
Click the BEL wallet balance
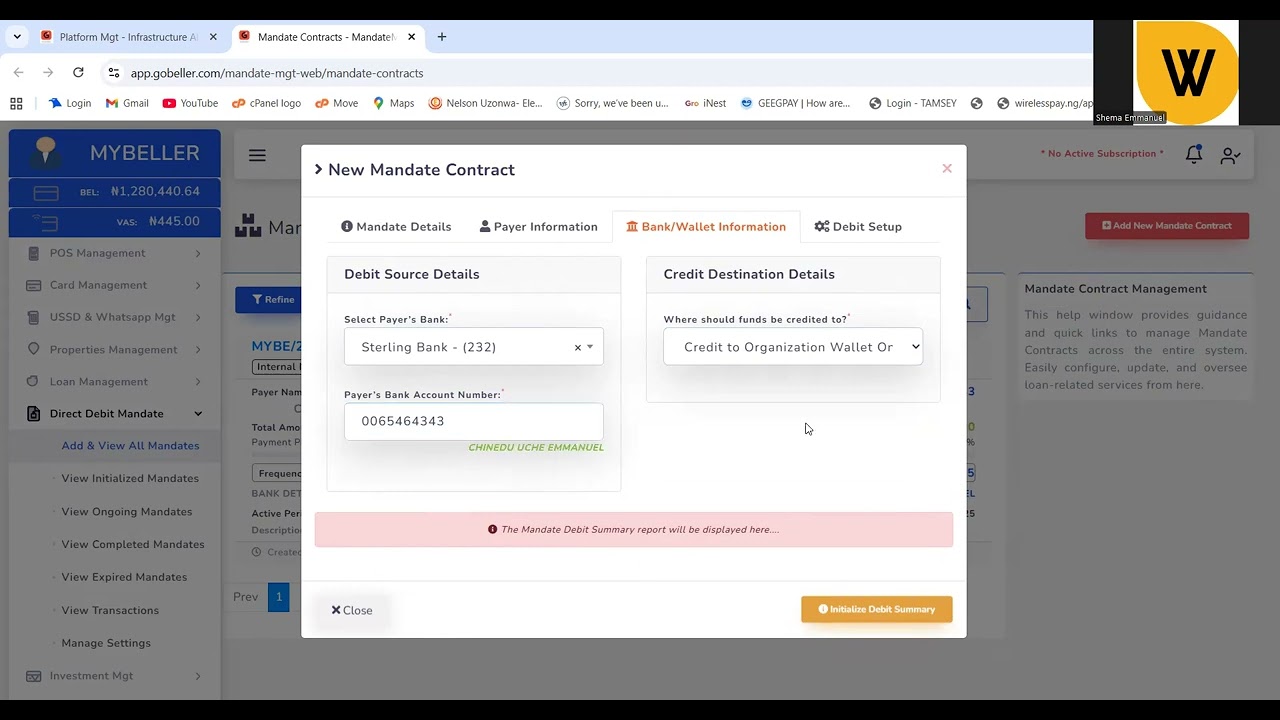pyautogui.click(x=115, y=192)
